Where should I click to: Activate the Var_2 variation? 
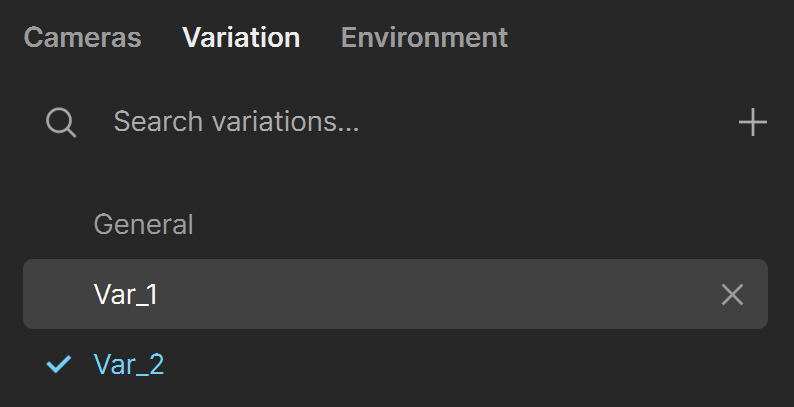[x=395, y=364]
